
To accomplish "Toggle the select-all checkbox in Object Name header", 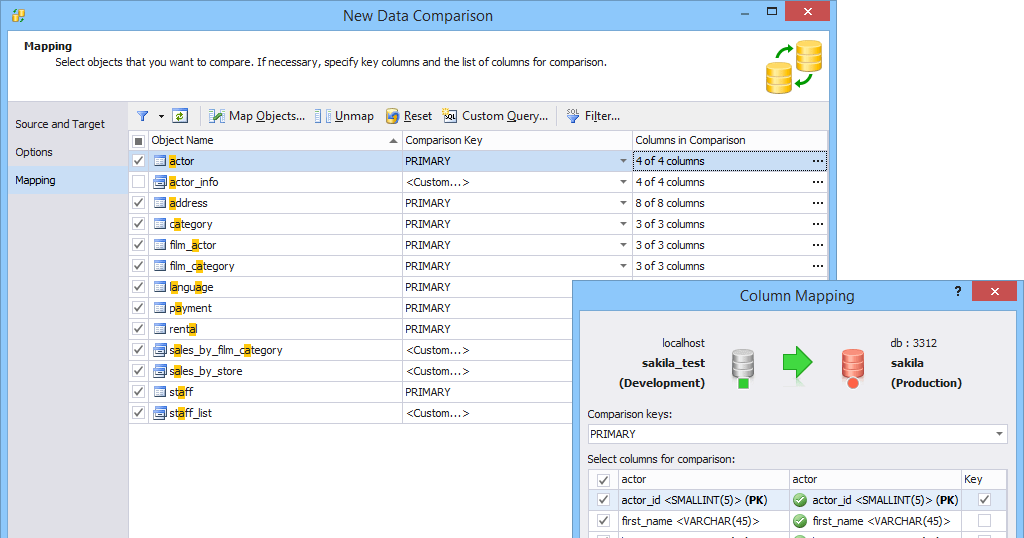I will click(138, 140).
